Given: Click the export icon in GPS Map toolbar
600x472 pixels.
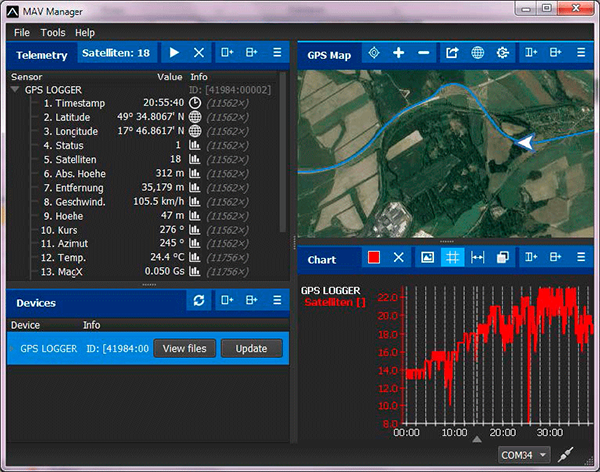Looking at the screenshot, I should [452, 53].
